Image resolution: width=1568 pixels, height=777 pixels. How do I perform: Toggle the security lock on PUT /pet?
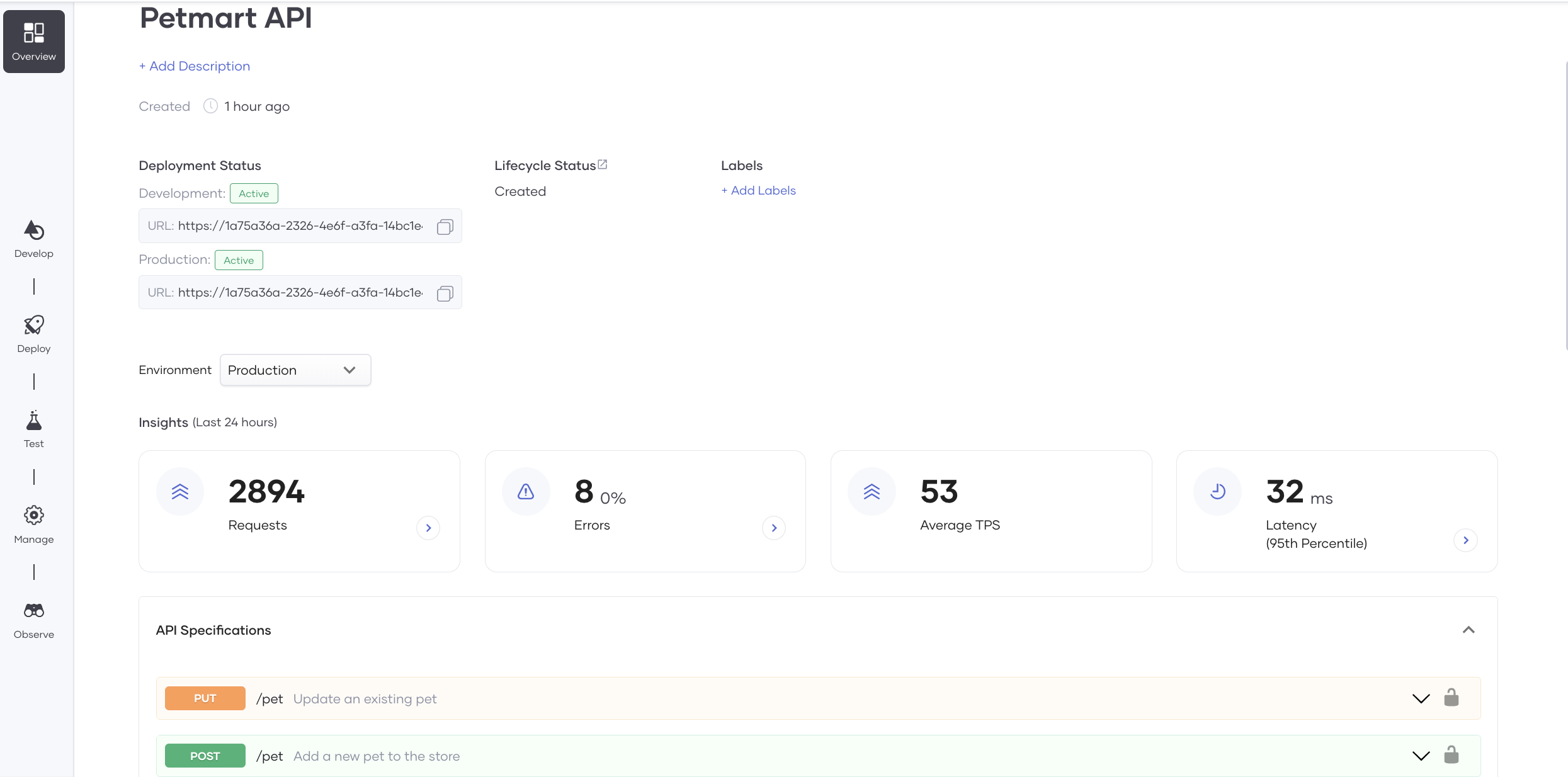(x=1452, y=698)
